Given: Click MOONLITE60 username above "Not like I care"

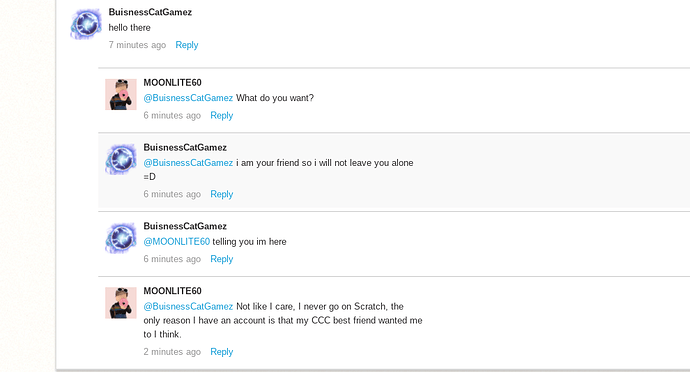Looking at the screenshot, I should pos(172,291).
